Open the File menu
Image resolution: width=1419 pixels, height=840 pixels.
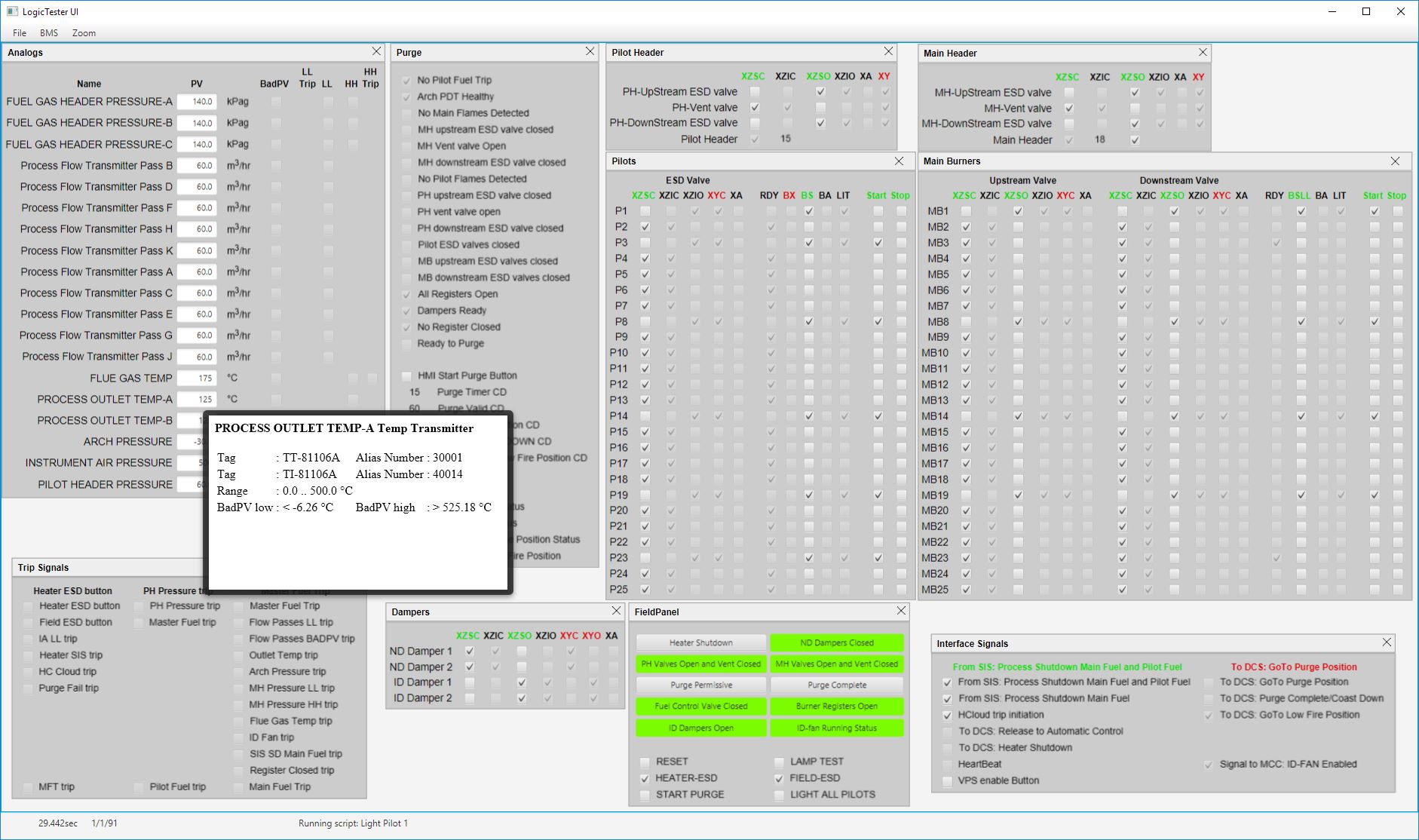[x=20, y=33]
